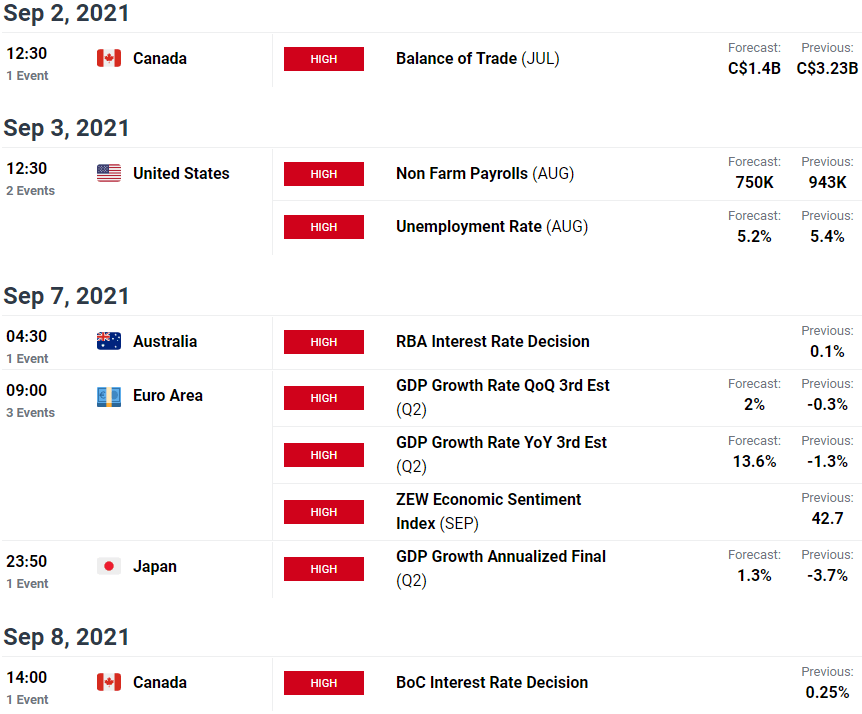The width and height of the screenshot is (862, 714).
Task: Click HIGH badge for Balance of Trade
Action: 324,59
